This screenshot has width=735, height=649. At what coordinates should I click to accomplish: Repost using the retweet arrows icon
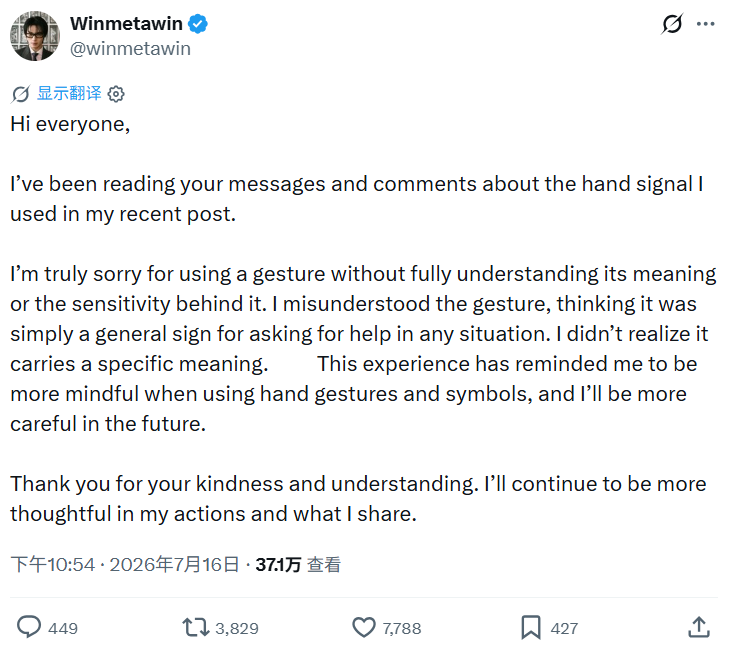195,627
